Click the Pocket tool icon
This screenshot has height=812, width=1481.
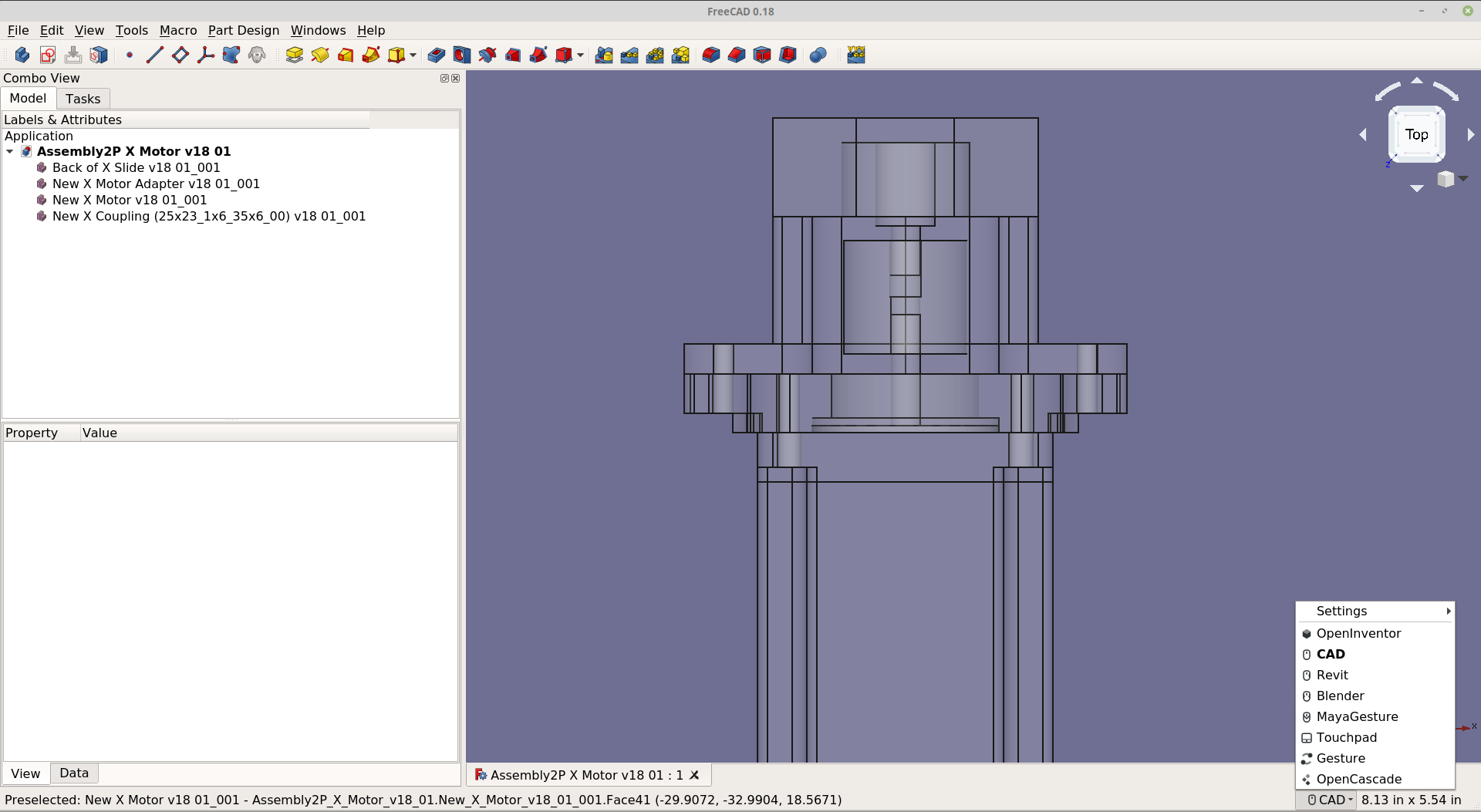coord(437,55)
